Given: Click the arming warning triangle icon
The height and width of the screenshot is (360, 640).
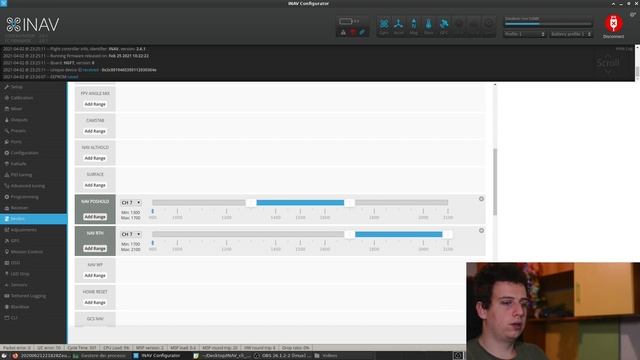Looking at the screenshot, I should pos(343,32).
